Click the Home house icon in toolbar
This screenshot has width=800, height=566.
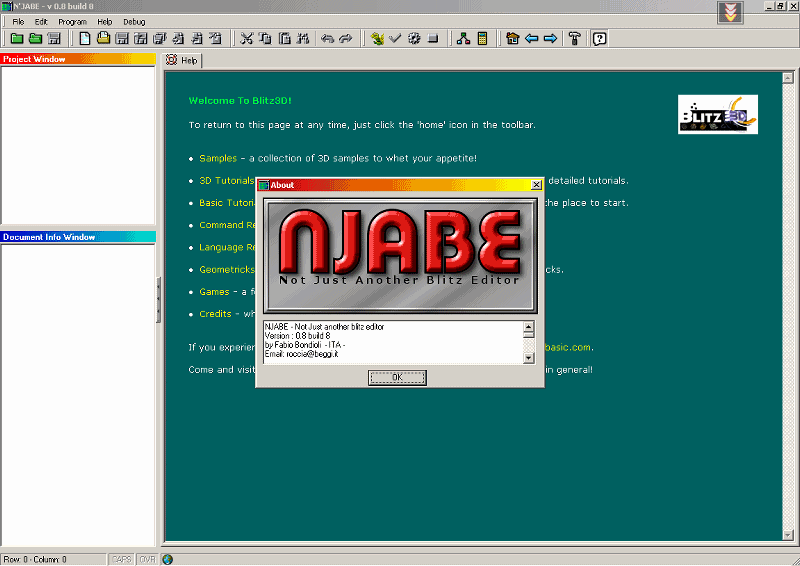pos(513,39)
